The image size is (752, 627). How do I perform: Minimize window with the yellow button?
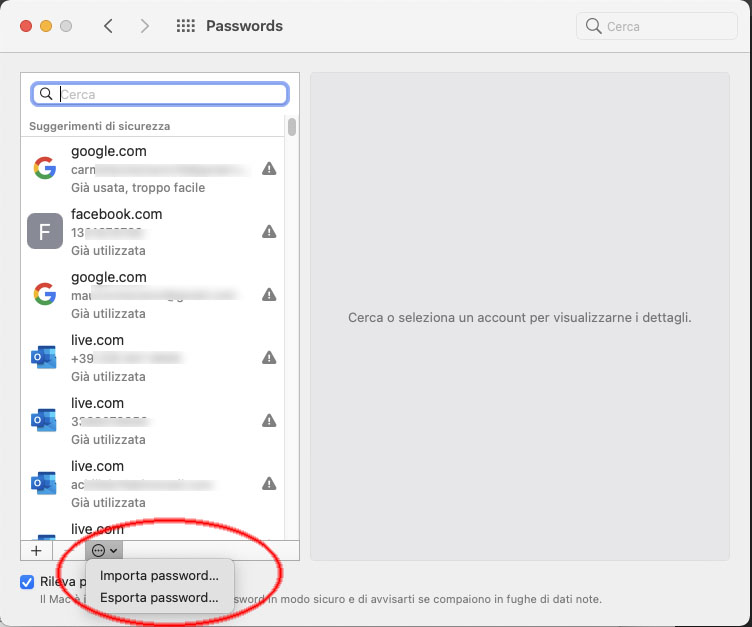46,26
